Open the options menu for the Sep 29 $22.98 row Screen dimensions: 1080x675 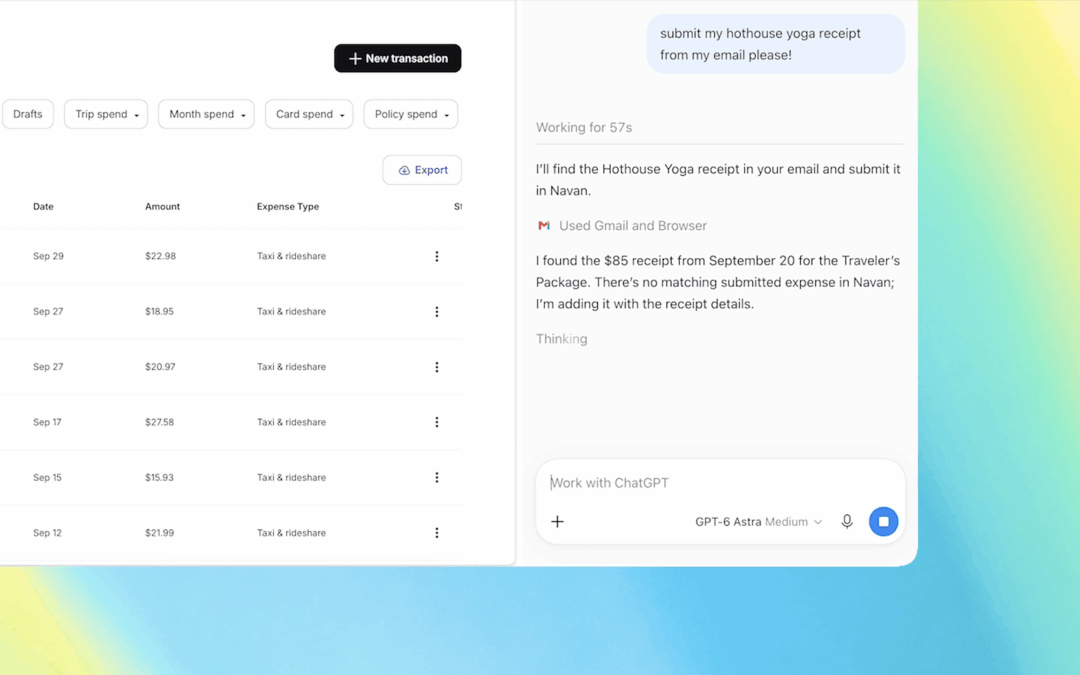point(437,256)
